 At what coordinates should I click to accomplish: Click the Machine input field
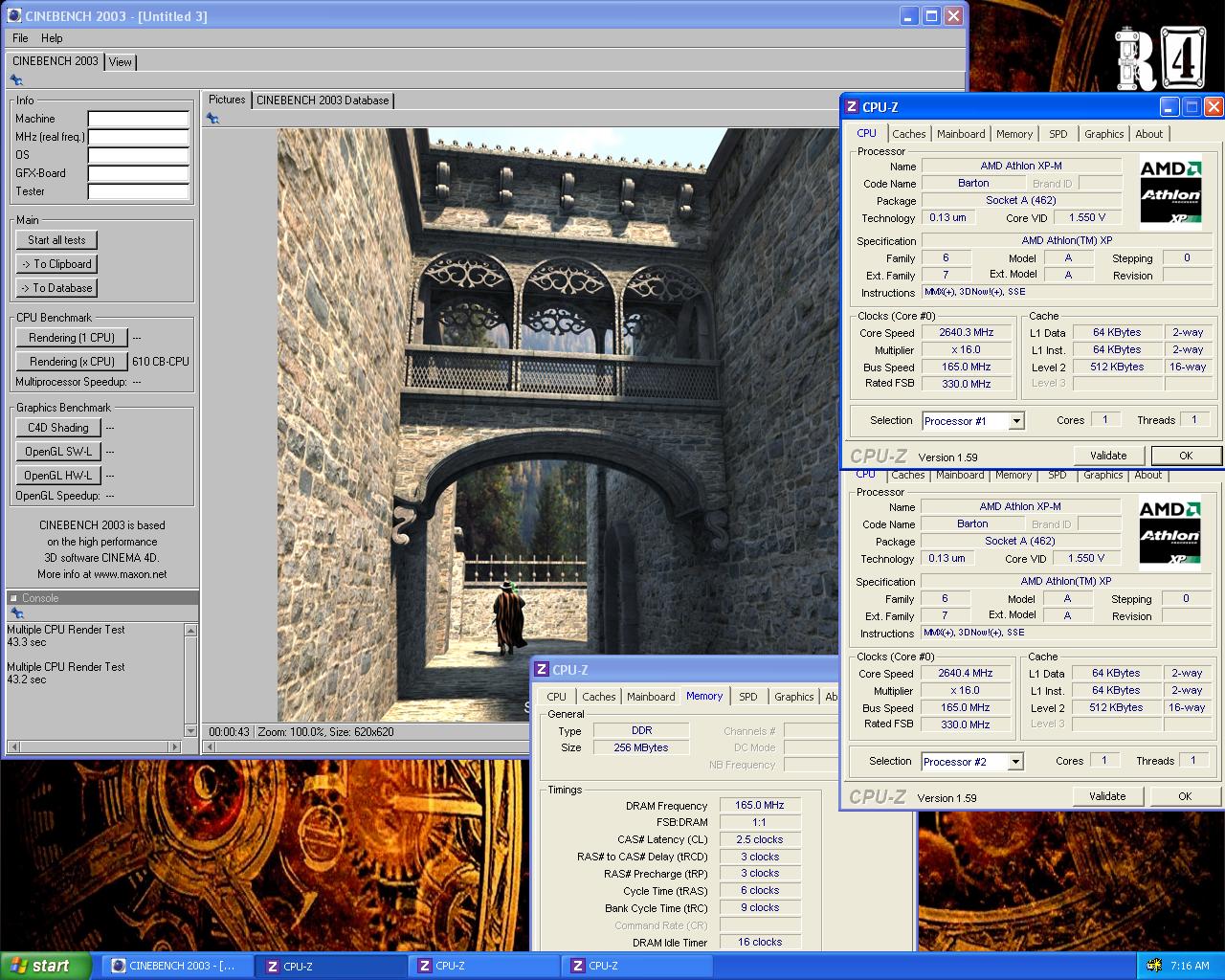(x=139, y=119)
